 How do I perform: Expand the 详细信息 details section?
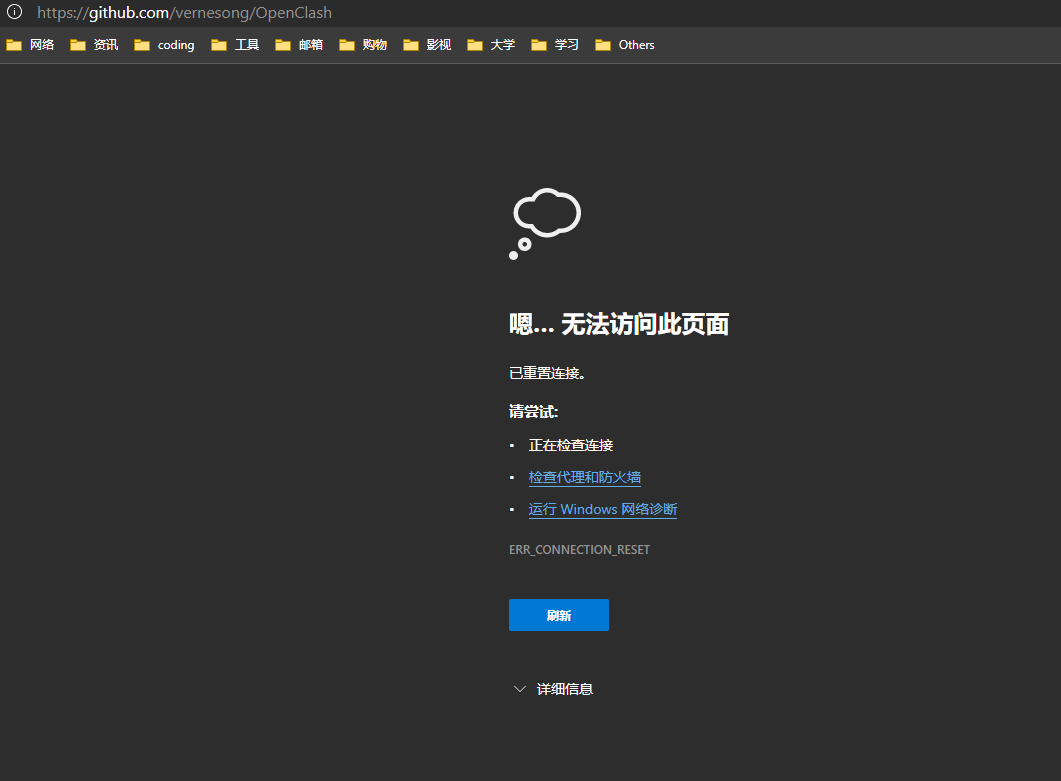pyautogui.click(x=519, y=688)
